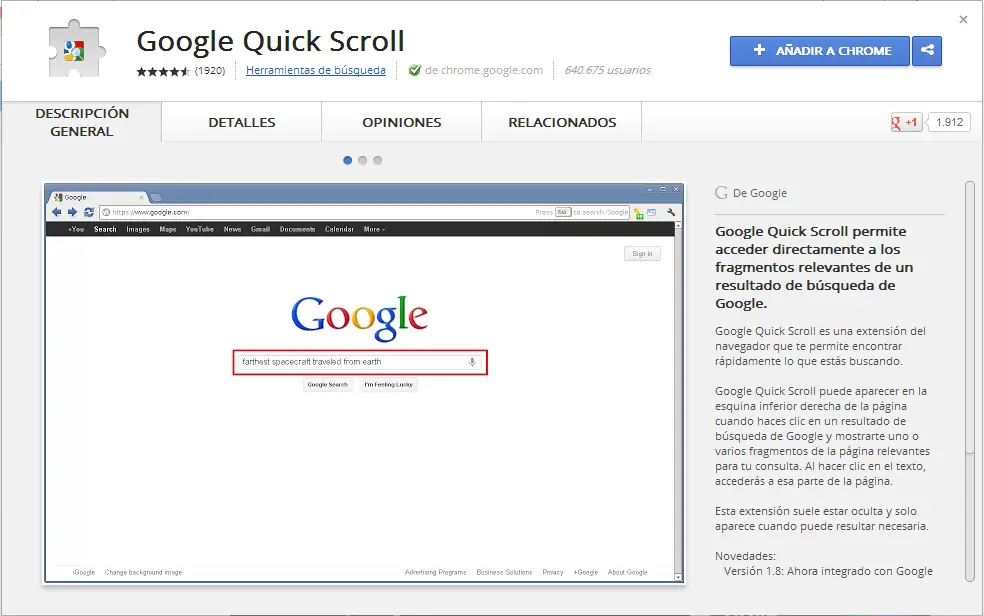Select the 'DESCRIPCIÓN GENERAL' tab
This screenshot has width=984, height=616.
coord(82,122)
